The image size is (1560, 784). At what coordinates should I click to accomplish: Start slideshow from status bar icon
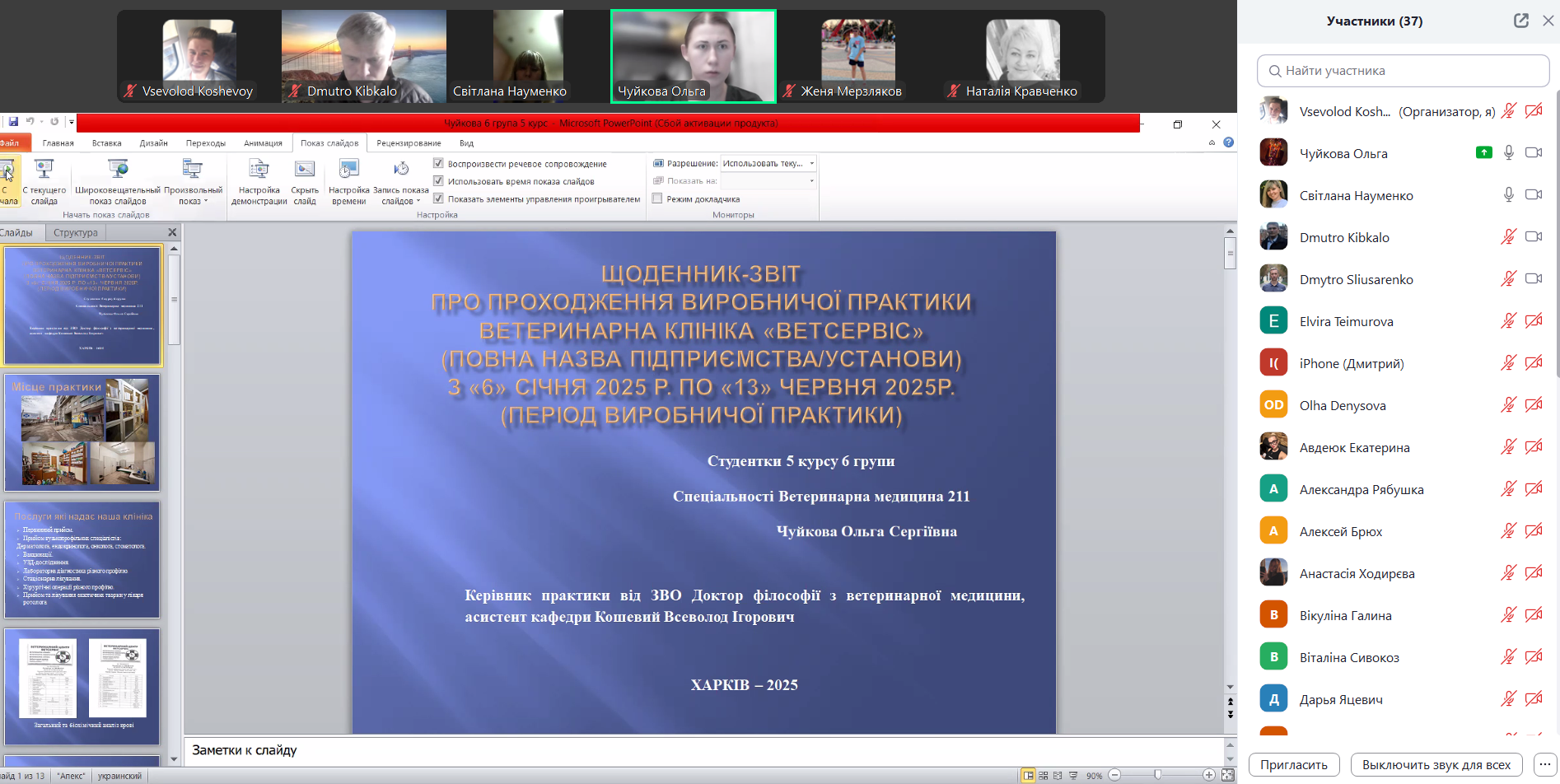coord(1072,775)
